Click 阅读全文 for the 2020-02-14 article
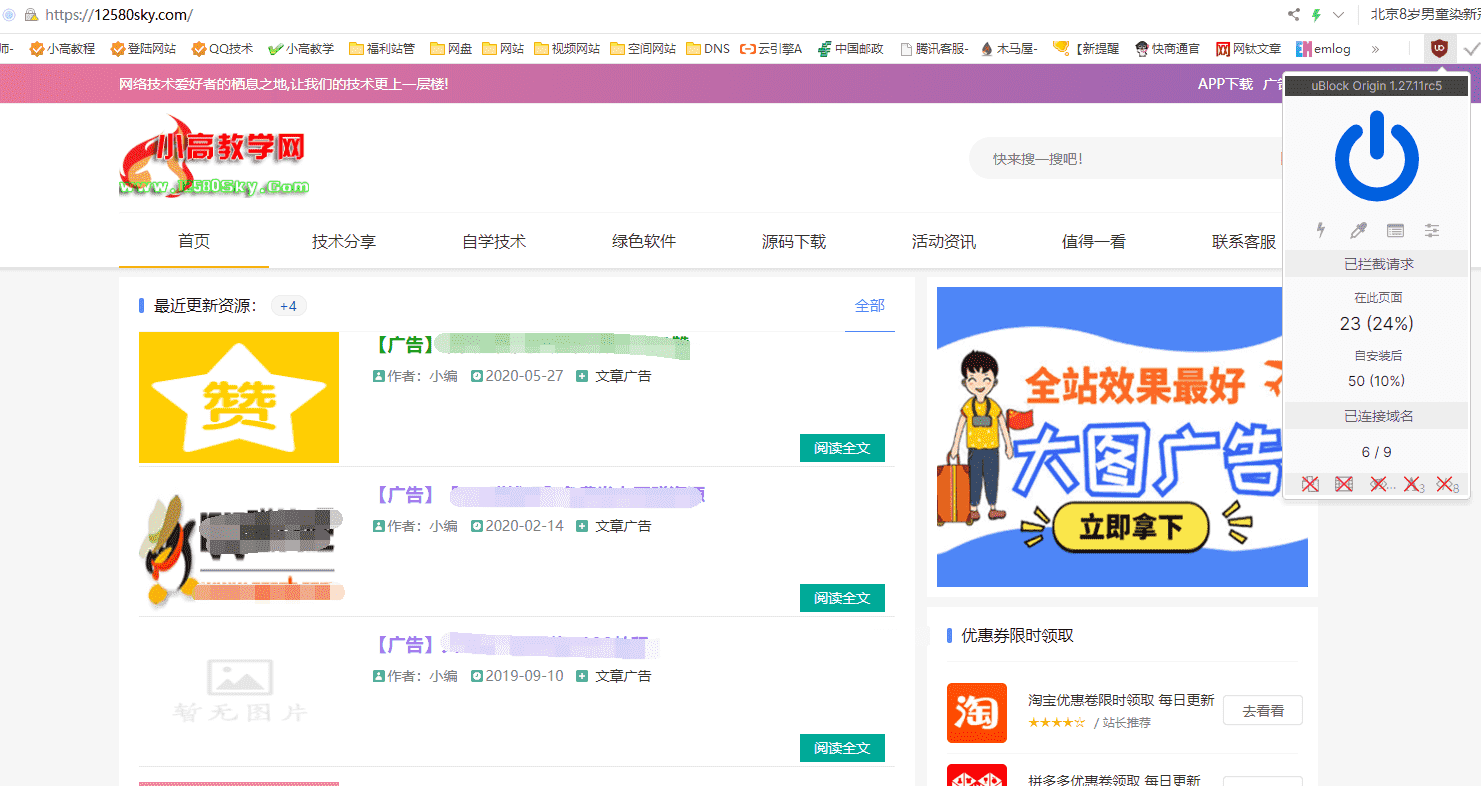 tap(842, 598)
